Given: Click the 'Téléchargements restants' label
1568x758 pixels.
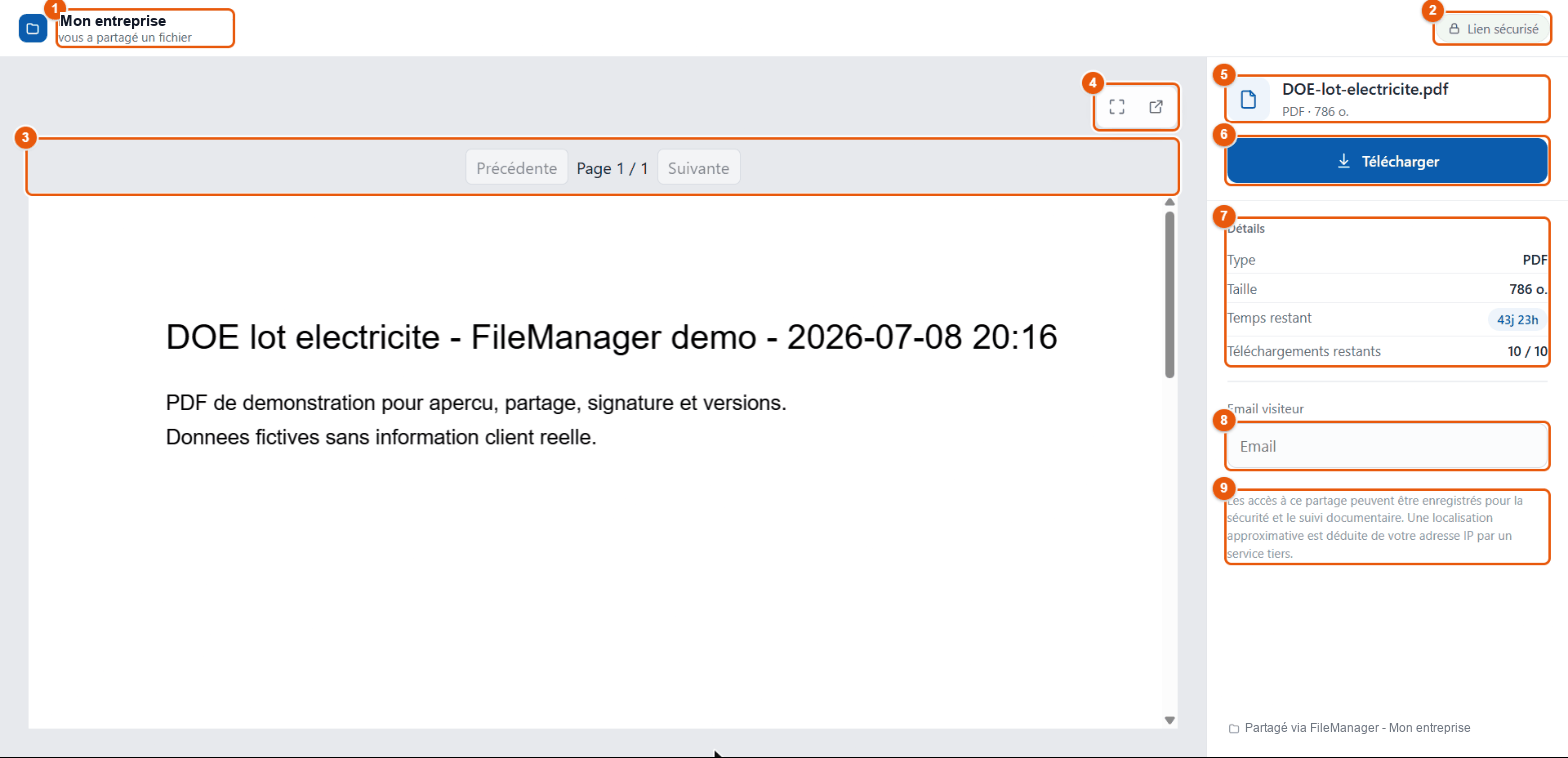Looking at the screenshot, I should (1304, 351).
